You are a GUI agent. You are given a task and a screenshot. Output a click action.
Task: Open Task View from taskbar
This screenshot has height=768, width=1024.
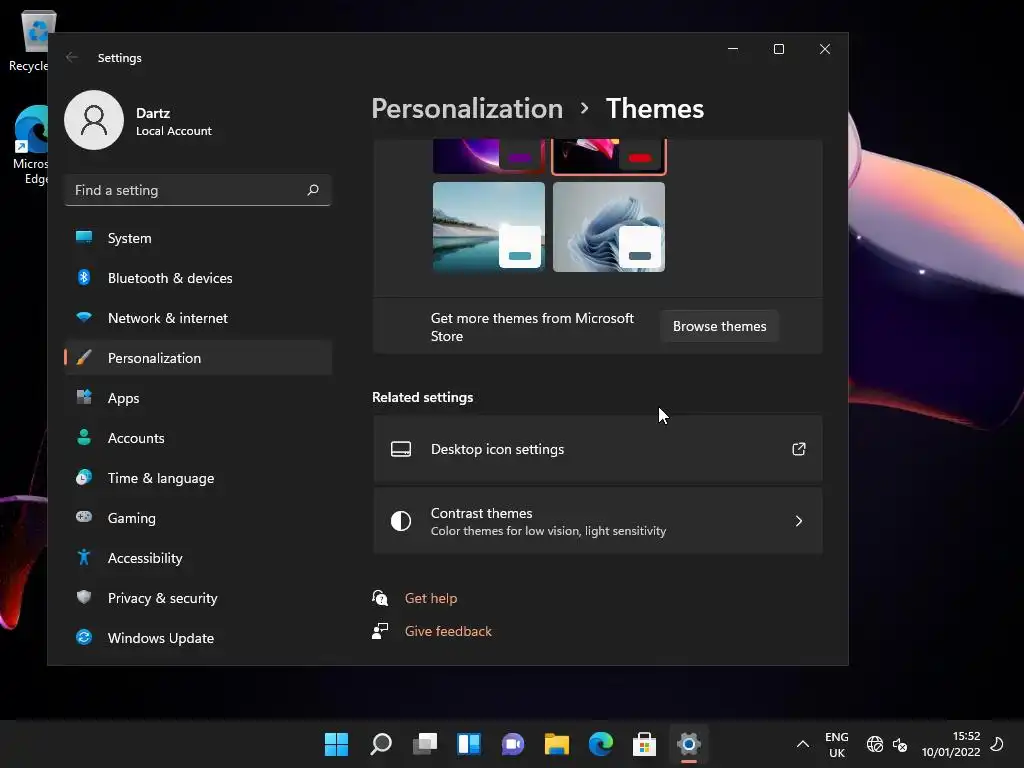pos(424,744)
